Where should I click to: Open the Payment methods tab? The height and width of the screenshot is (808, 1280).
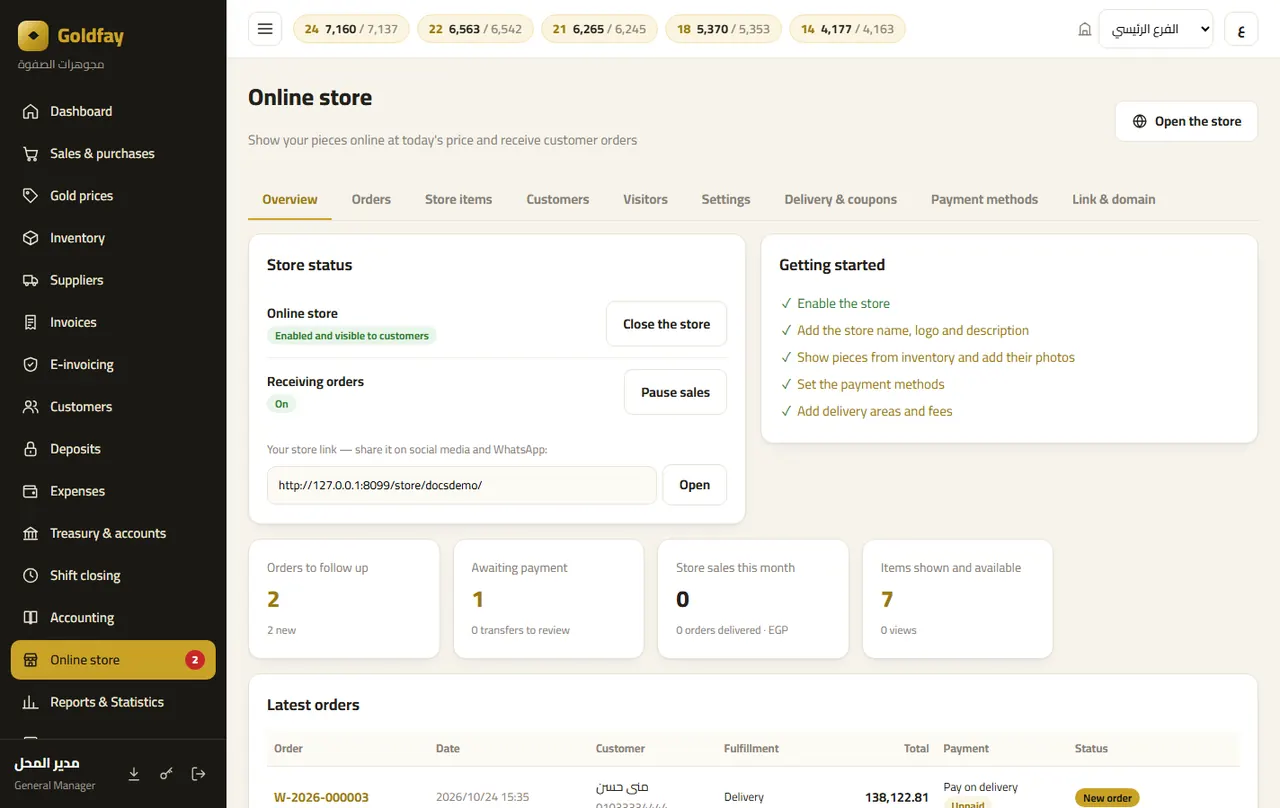(984, 199)
